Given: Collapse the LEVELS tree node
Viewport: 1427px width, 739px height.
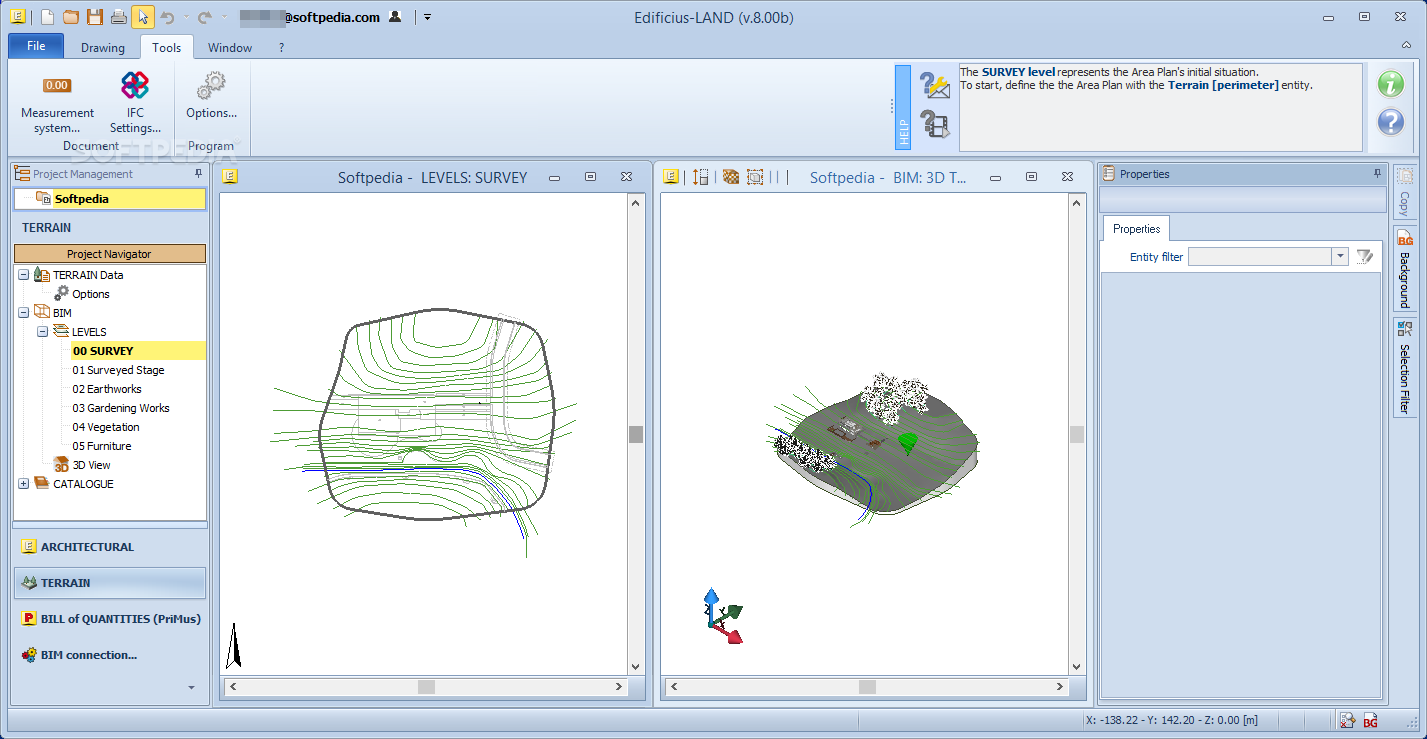Looking at the screenshot, I should (43, 332).
